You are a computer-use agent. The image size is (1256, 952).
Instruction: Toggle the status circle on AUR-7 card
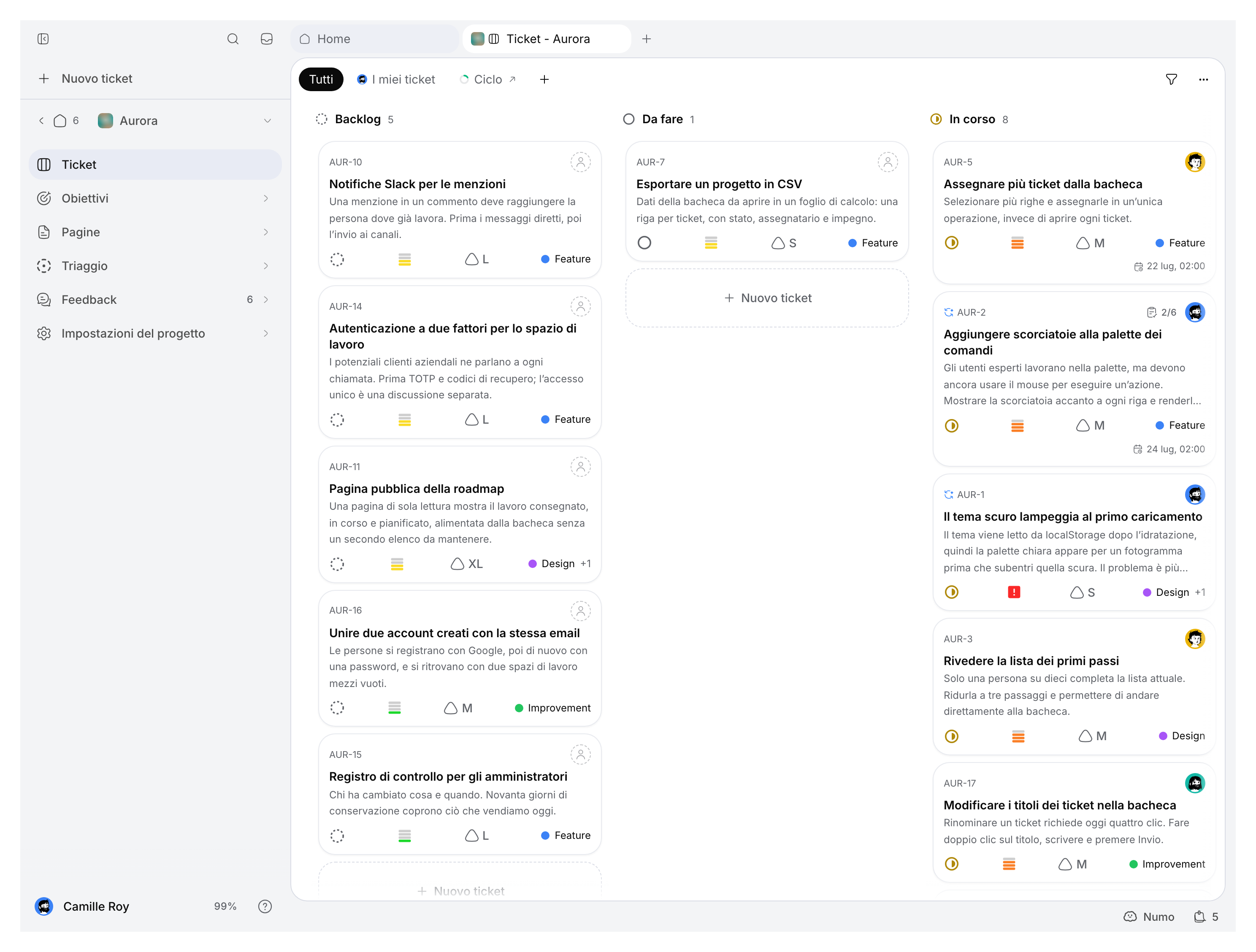644,243
